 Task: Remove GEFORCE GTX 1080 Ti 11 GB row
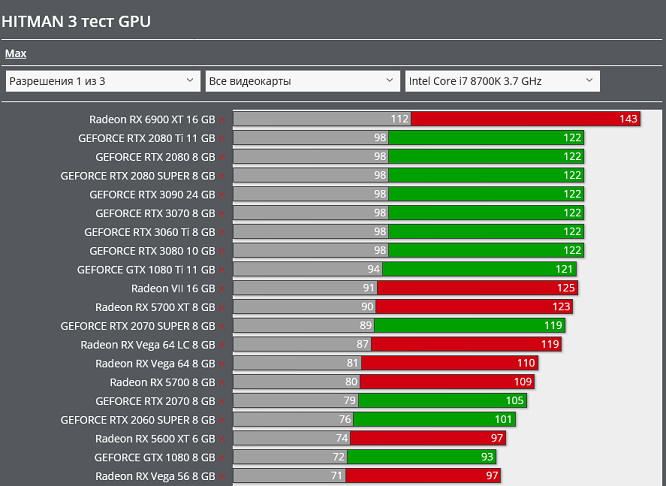click(222, 270)
